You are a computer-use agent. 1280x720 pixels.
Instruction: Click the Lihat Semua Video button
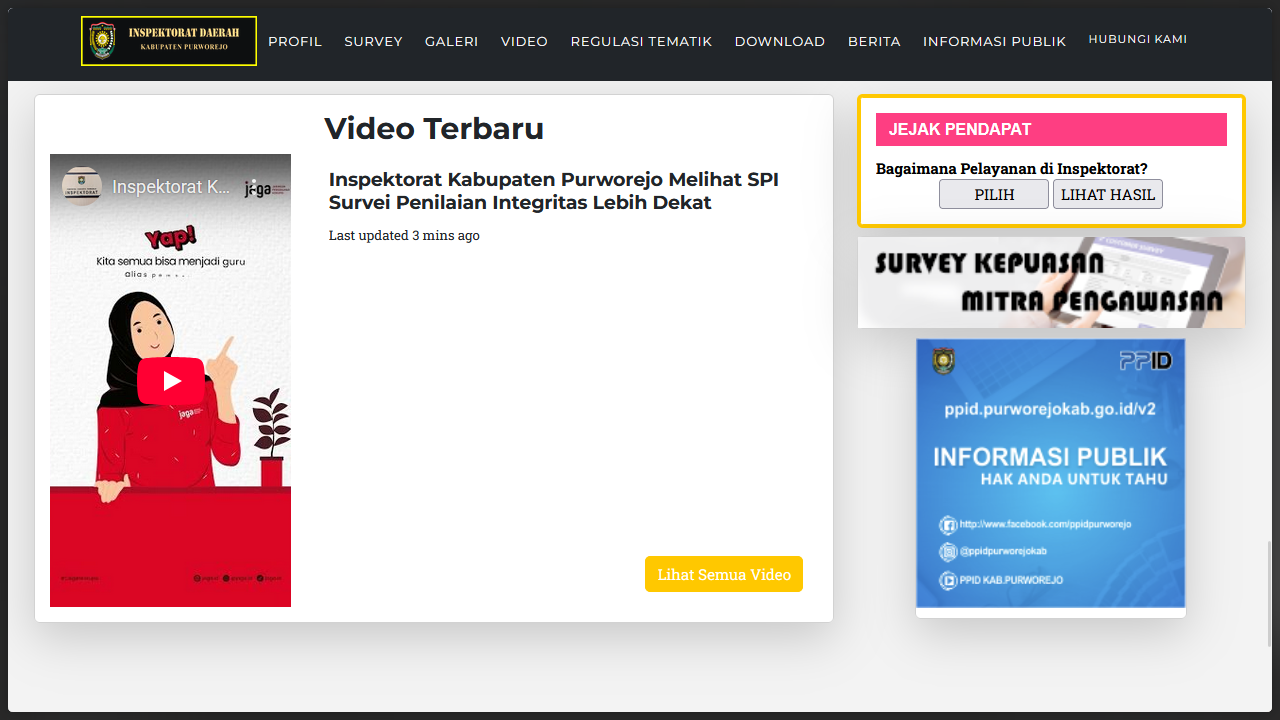coord(723,574)
